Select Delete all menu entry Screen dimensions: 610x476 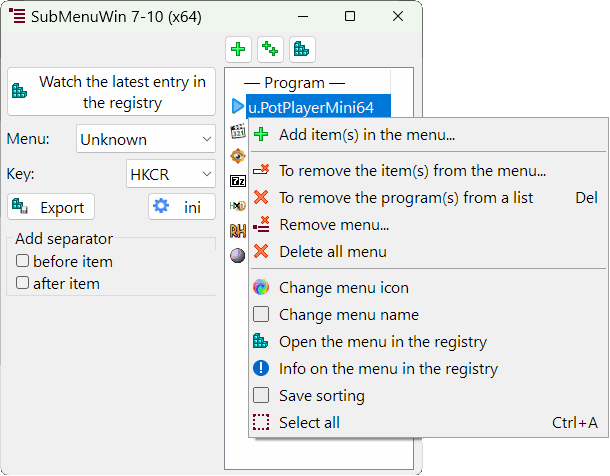332,252
